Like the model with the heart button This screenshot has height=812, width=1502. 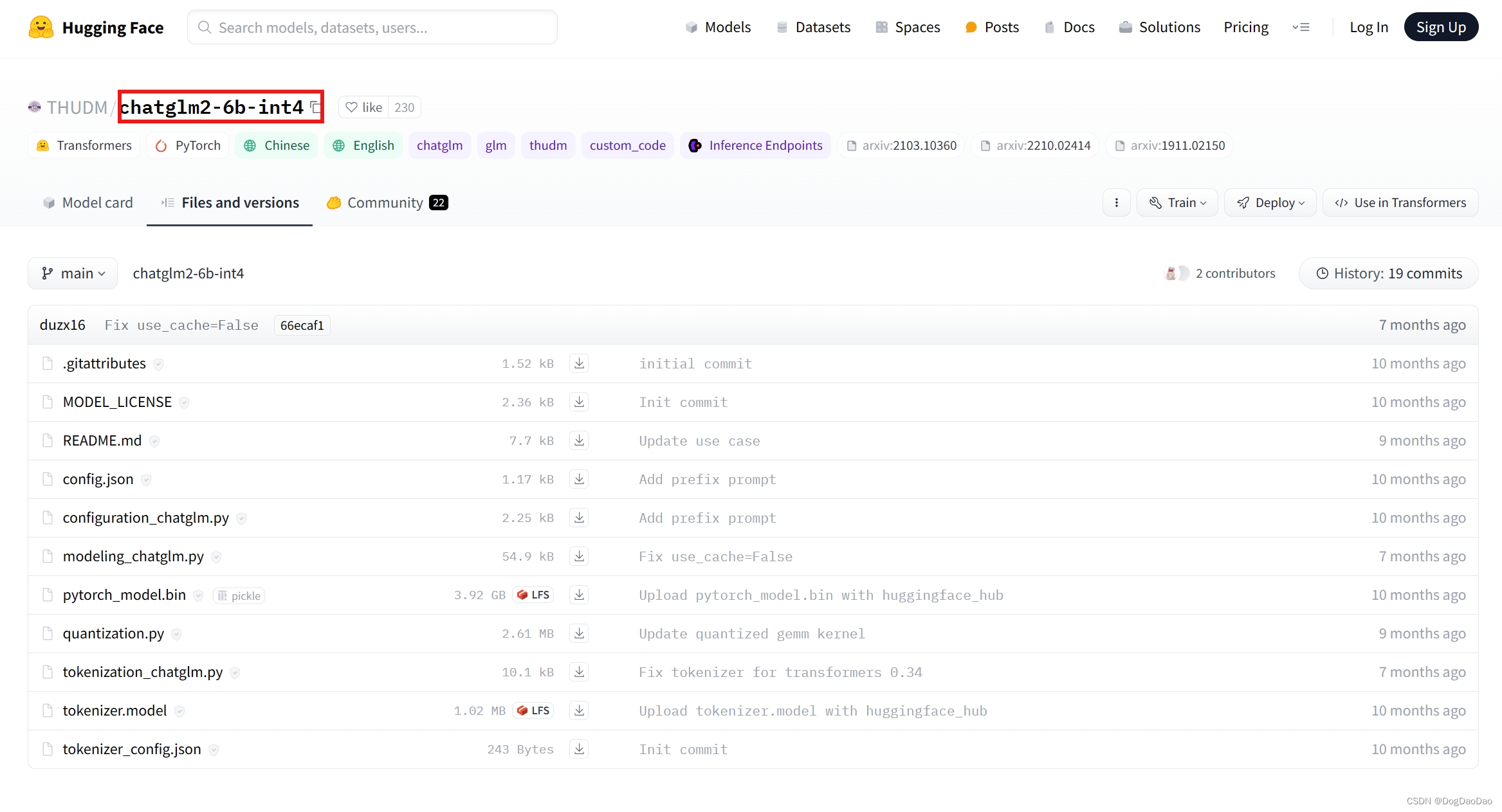(363, 107)
